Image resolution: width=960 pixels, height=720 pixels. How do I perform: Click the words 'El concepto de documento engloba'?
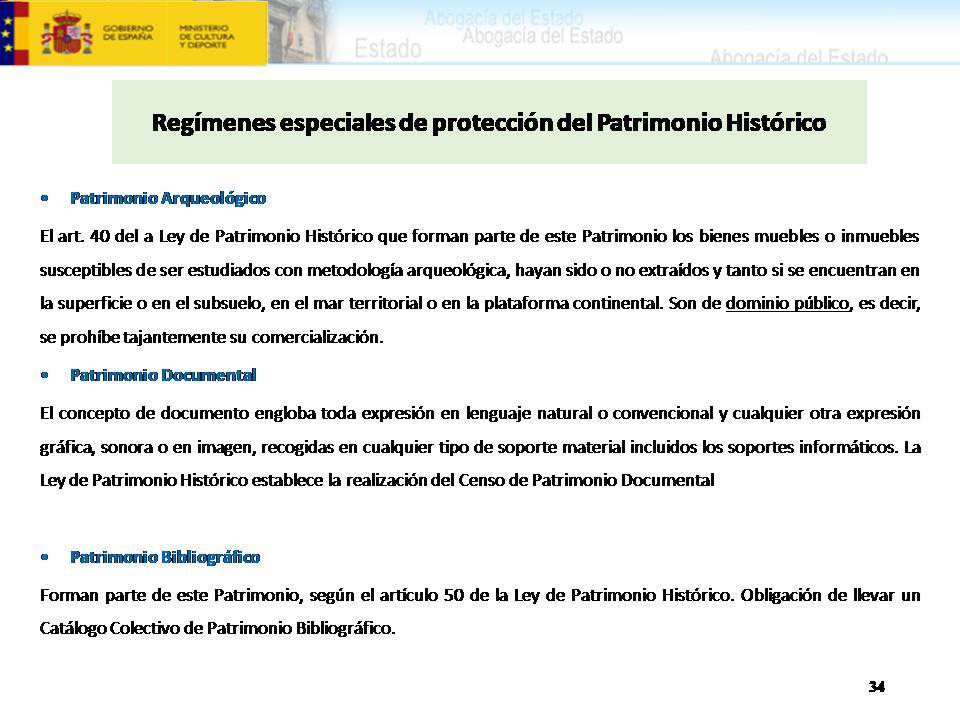click(178, 413)
